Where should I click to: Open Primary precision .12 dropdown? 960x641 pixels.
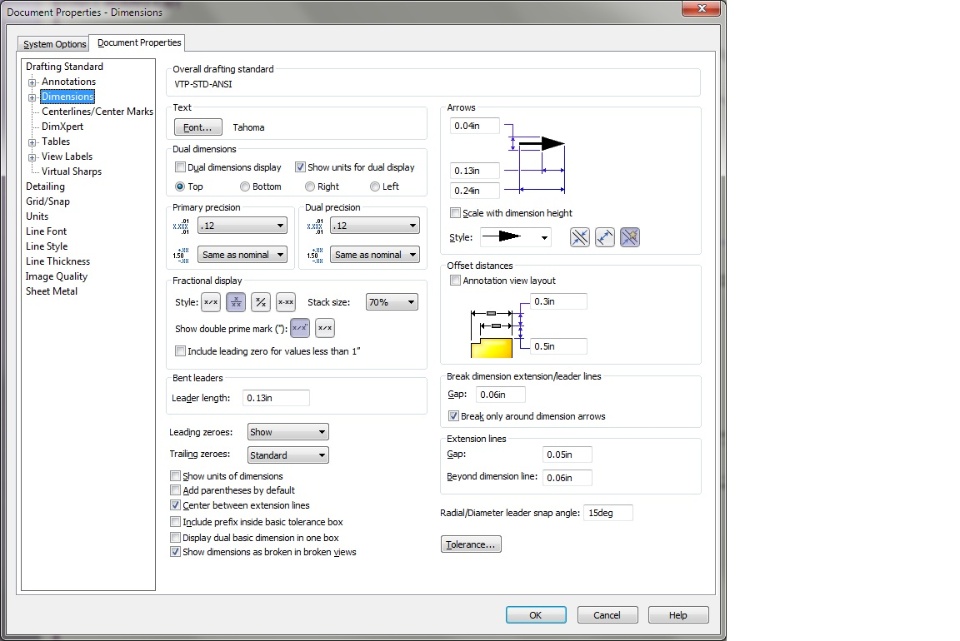[242, 225]
